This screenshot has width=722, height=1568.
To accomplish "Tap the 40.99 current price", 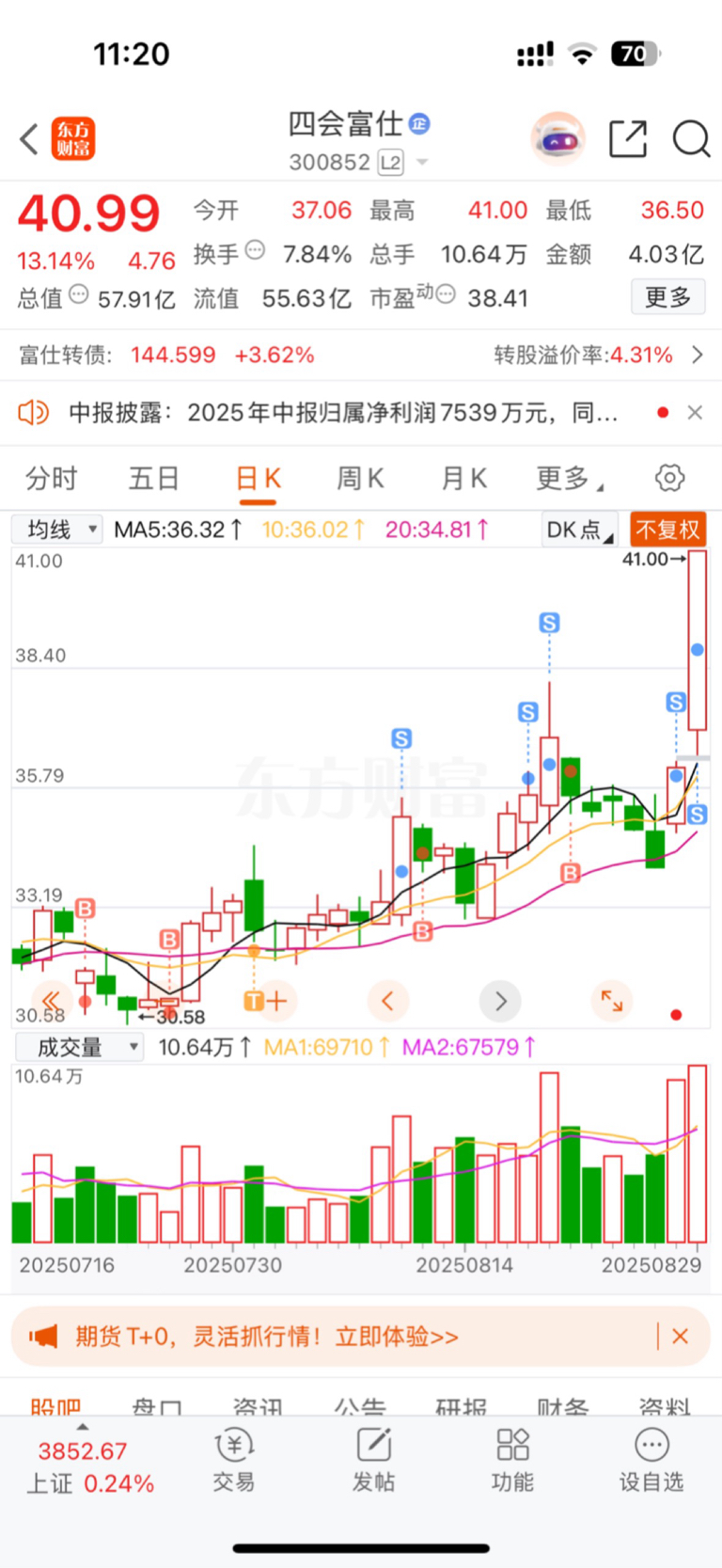I will point(89,214).
